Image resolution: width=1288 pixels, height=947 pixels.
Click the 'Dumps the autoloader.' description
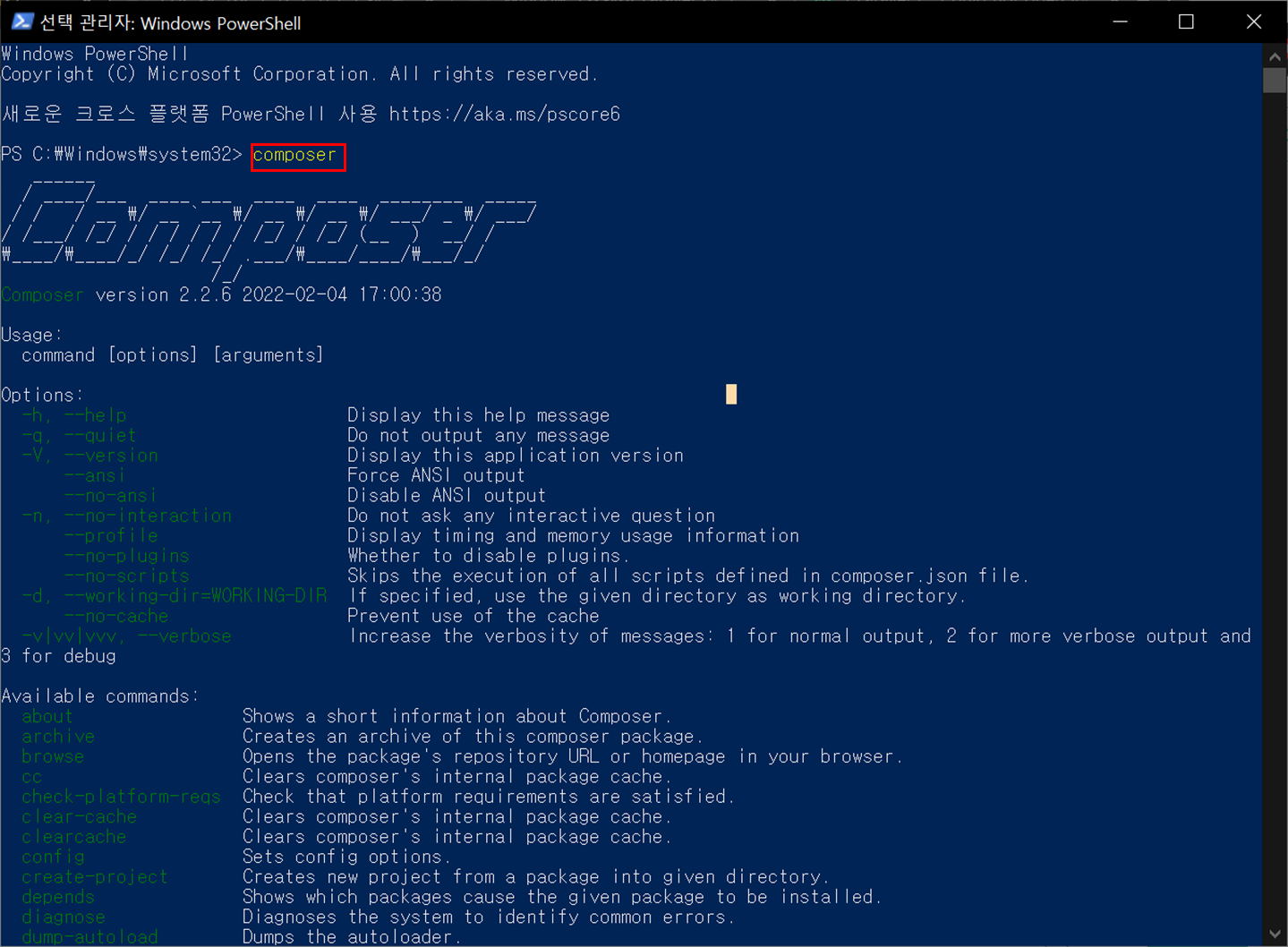coord(352,936)
